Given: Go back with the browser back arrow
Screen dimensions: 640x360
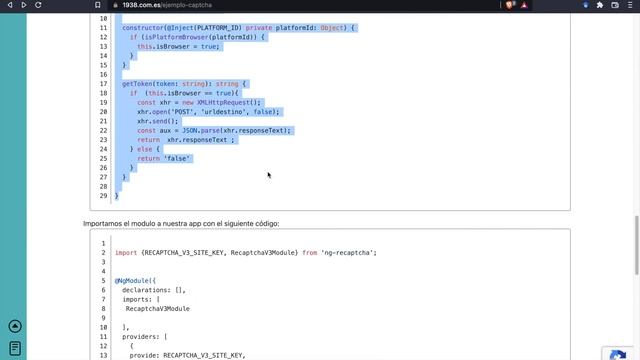Looking at the screenshot, I should (x=10, y=5).
